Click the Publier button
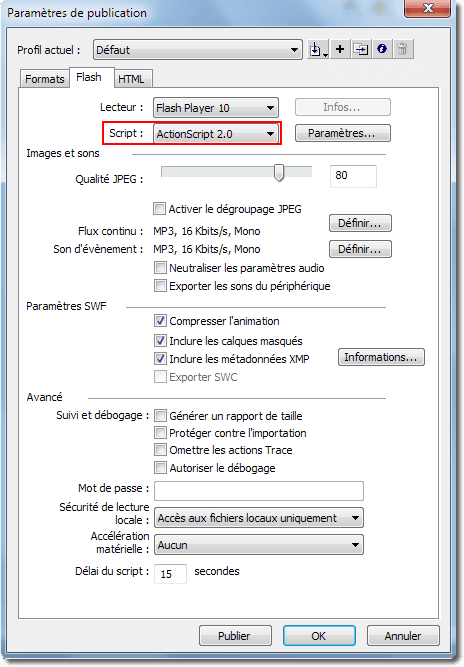 tap(235, 636)
